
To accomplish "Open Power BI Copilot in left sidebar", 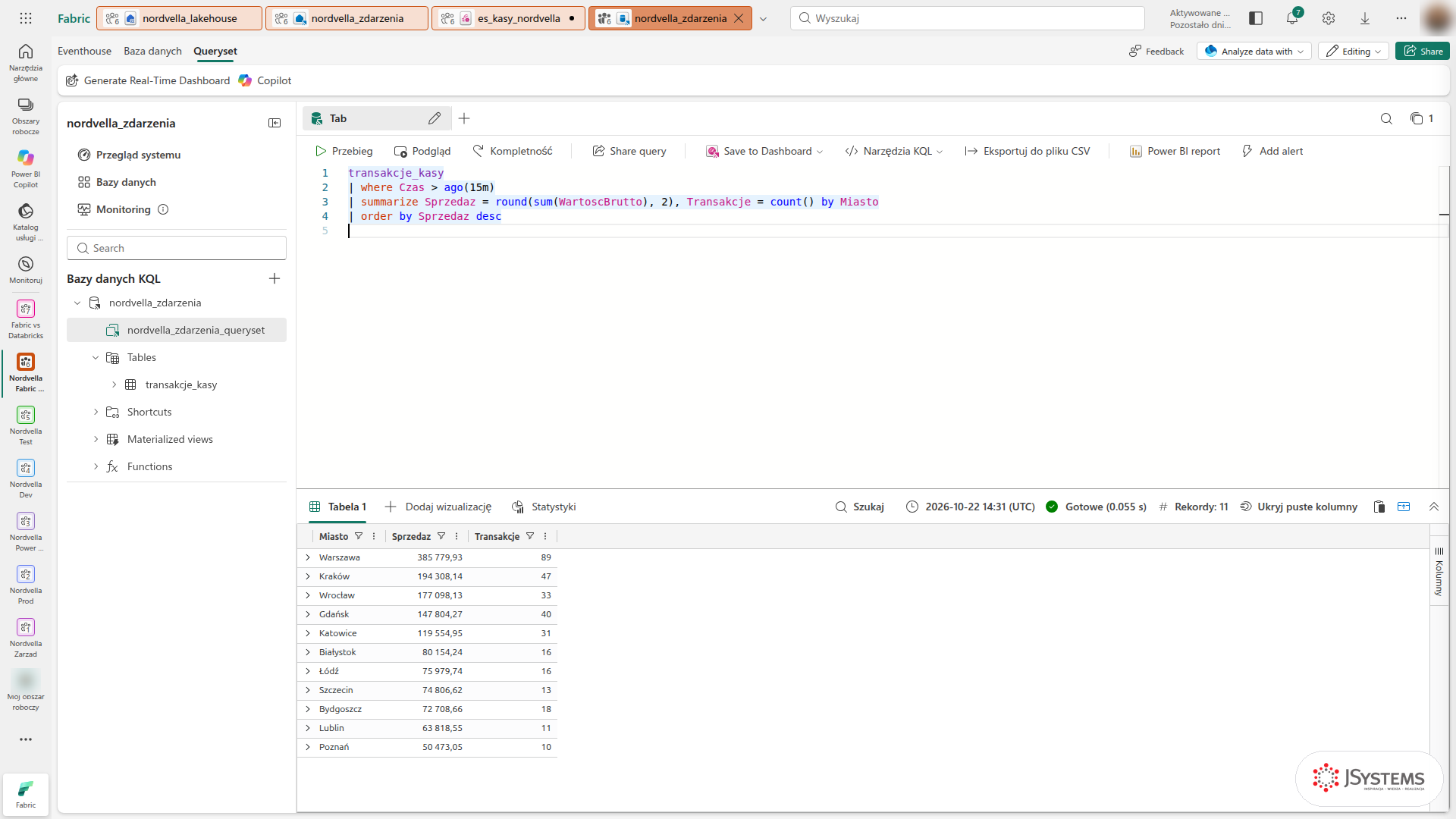I will pos(25,168).
